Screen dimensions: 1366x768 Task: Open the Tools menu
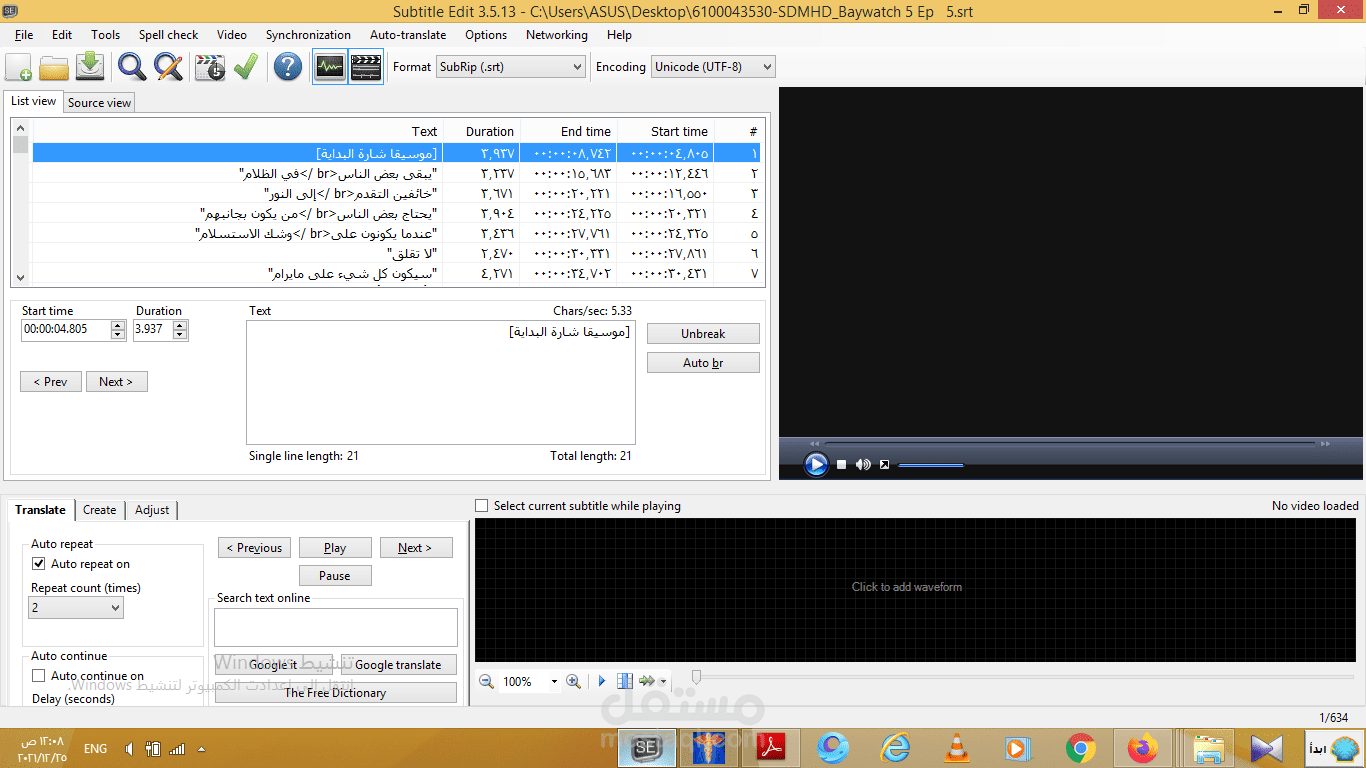click(x=105, y=35)
